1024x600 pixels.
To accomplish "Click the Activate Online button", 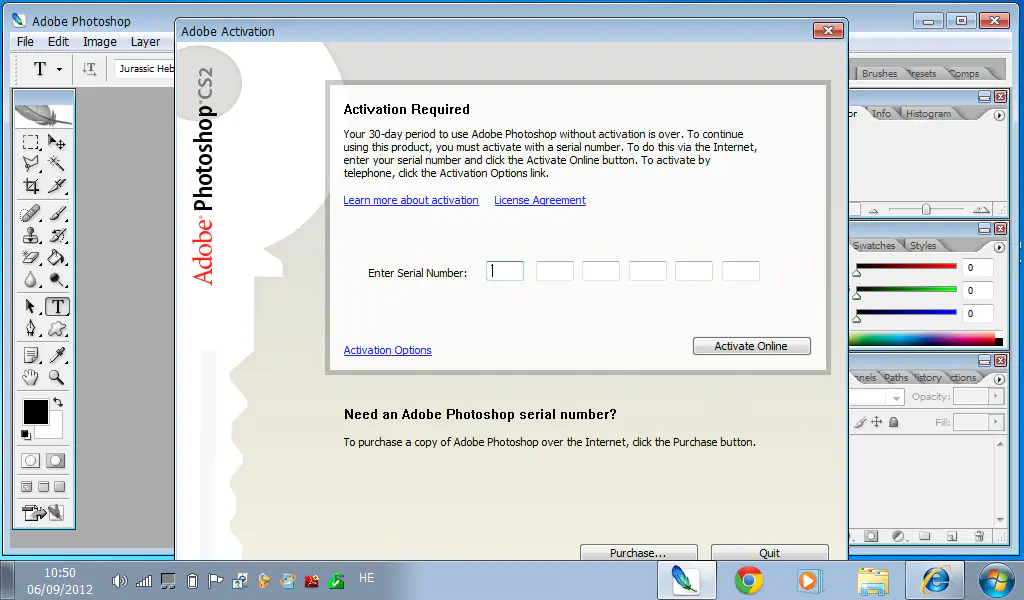I will (751, 346).
